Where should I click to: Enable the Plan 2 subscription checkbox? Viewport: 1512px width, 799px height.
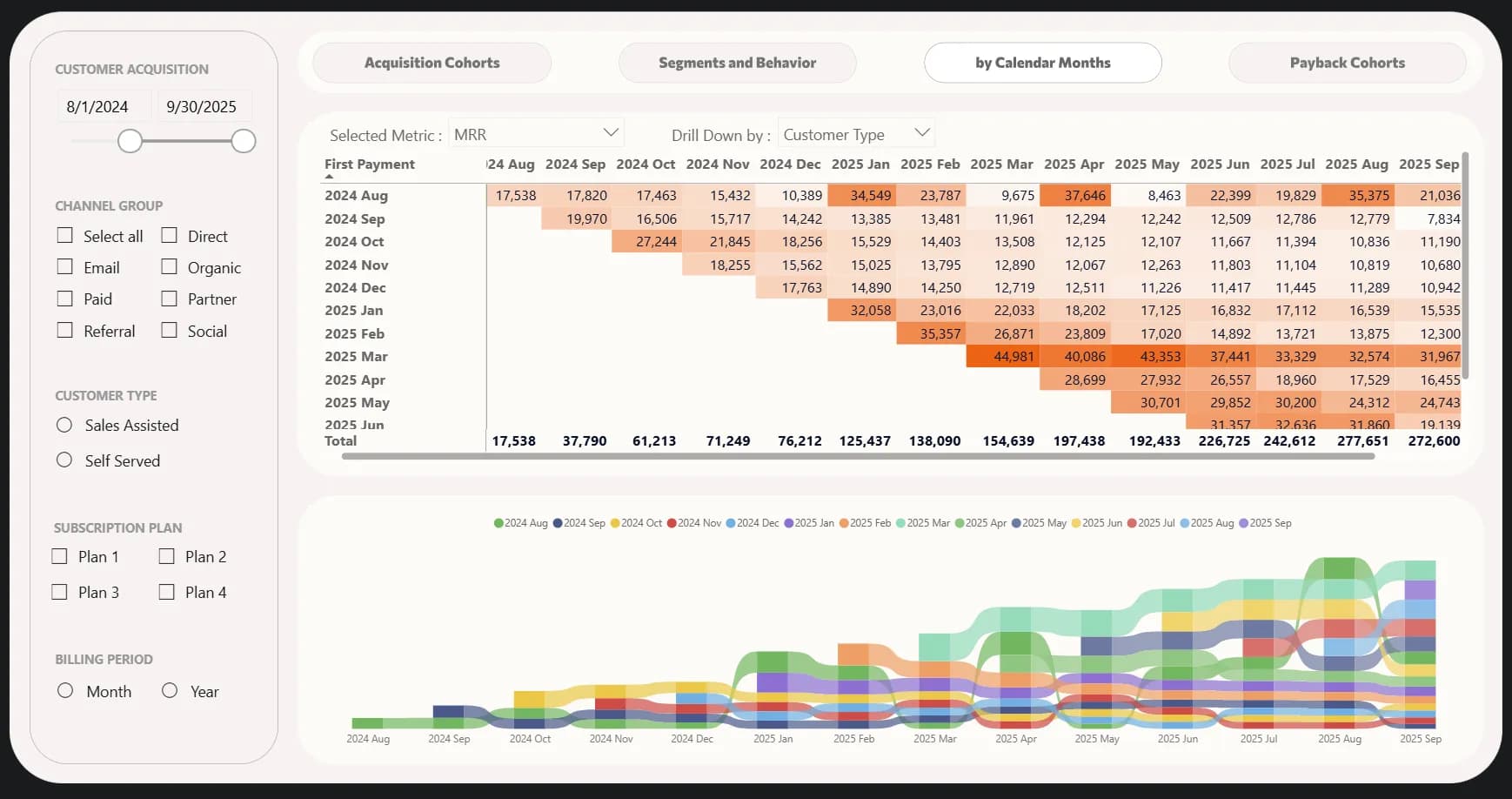(167, 556)
